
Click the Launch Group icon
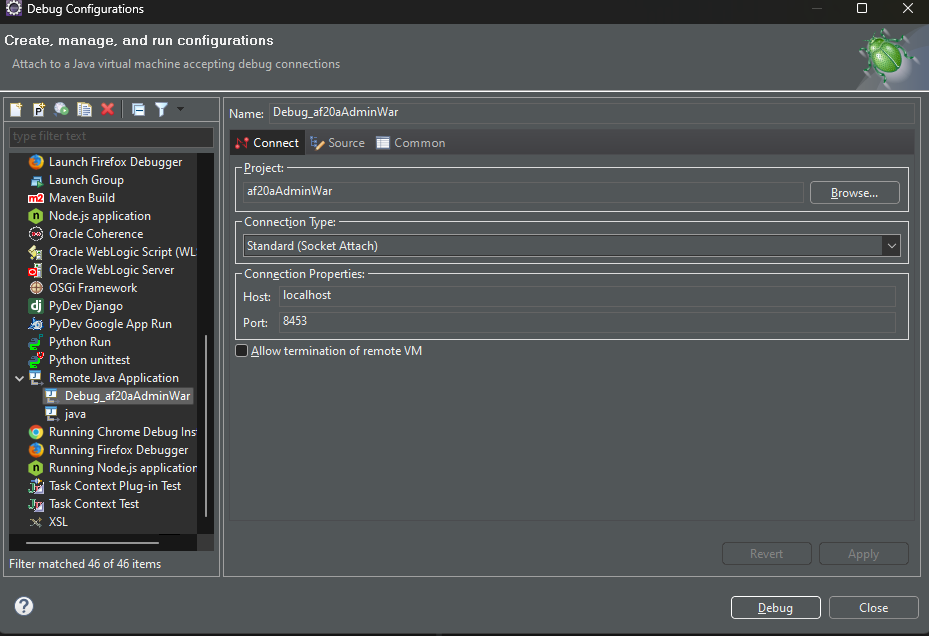click(36, 180)
